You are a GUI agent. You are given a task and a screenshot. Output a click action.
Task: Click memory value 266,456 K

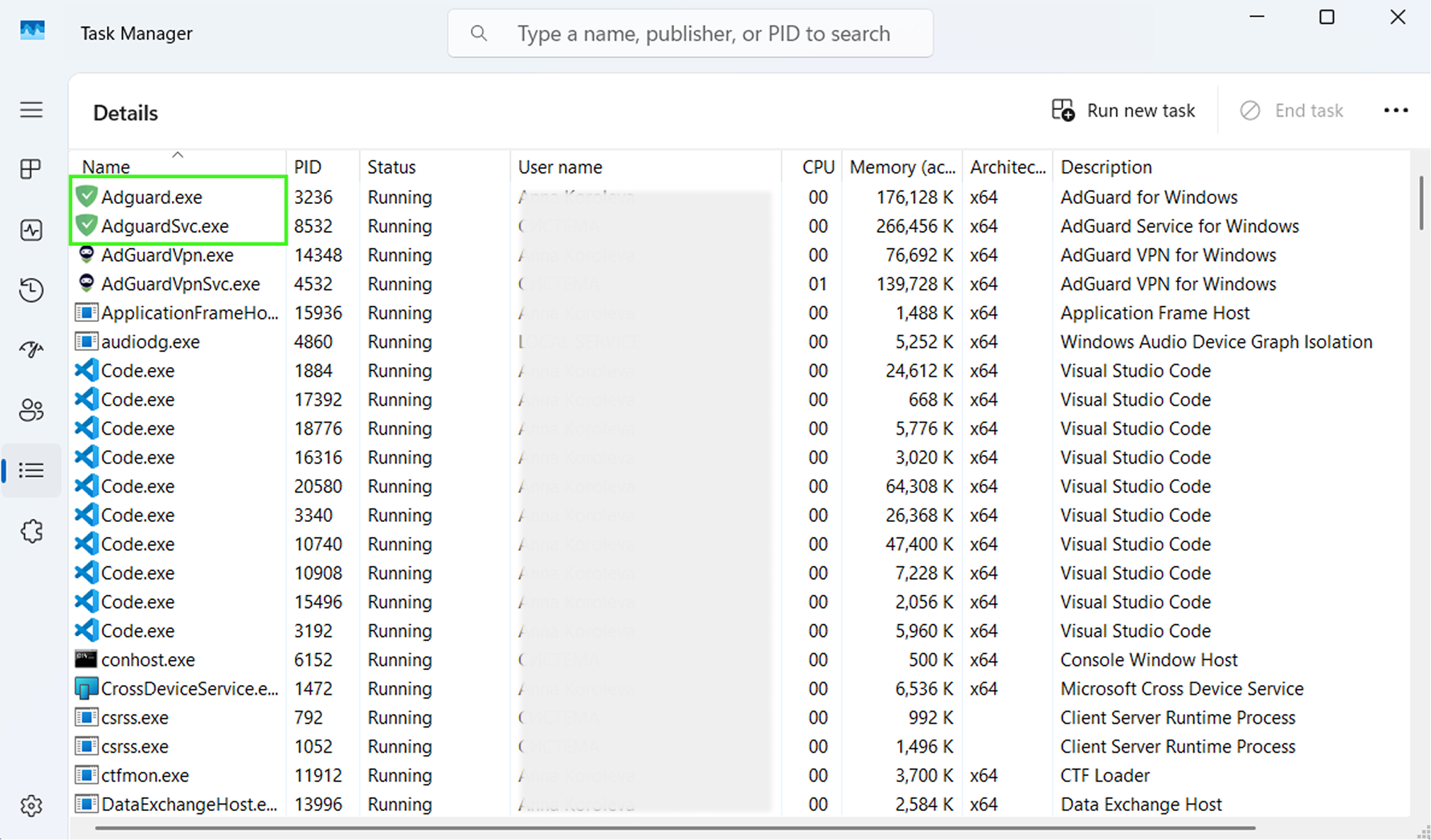point(914,226)
